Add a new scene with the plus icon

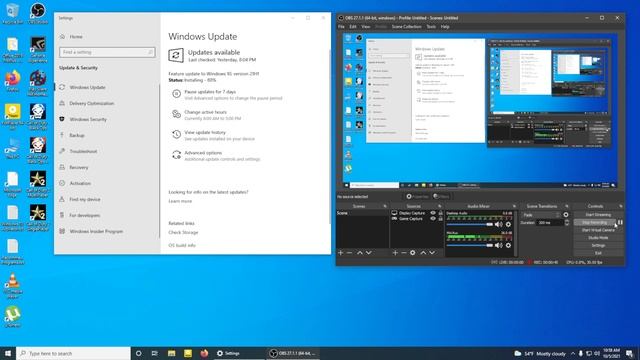pyautogui.click(x=340, y=253)
